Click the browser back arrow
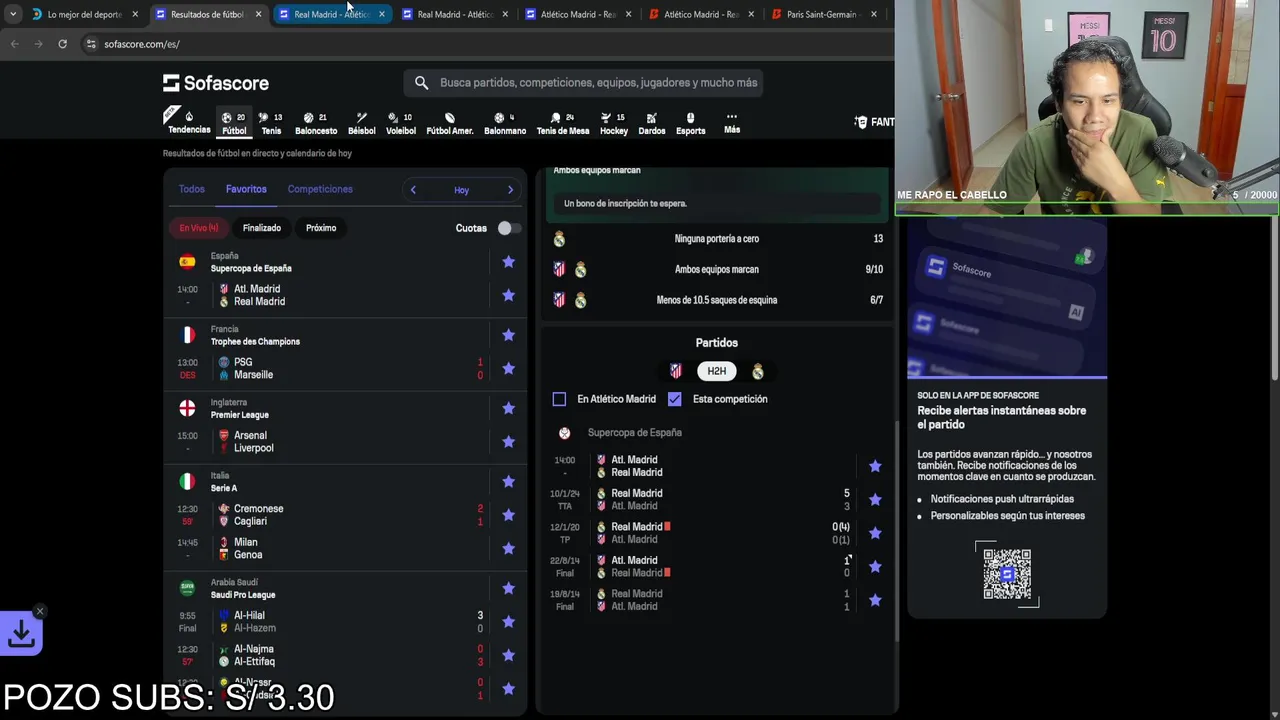This screenshot has width=1280, height=720. pos(14,44)
